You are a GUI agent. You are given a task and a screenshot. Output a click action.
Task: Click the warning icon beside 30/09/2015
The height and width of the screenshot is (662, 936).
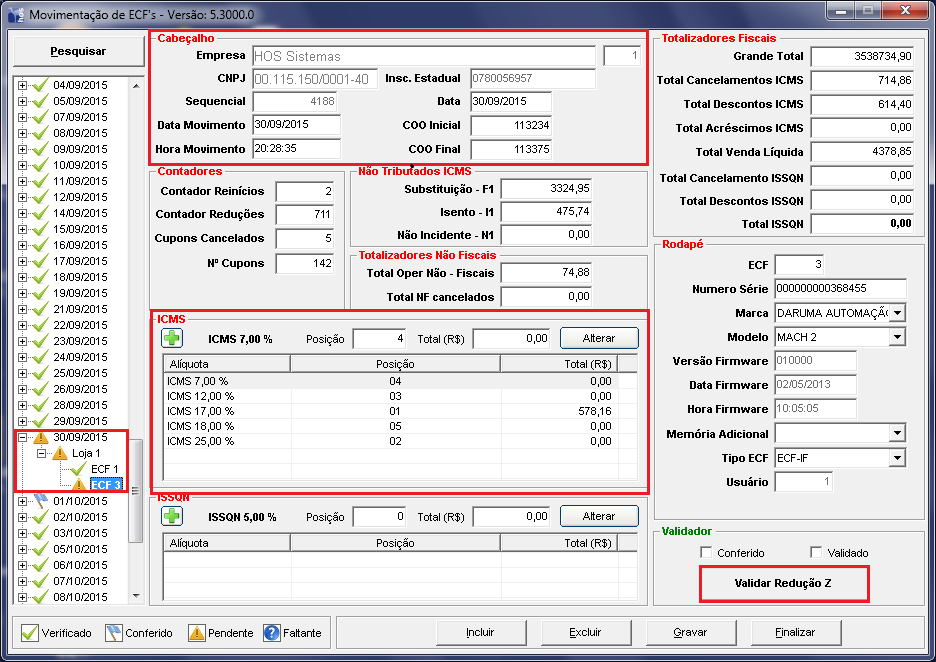pos(41,438)
